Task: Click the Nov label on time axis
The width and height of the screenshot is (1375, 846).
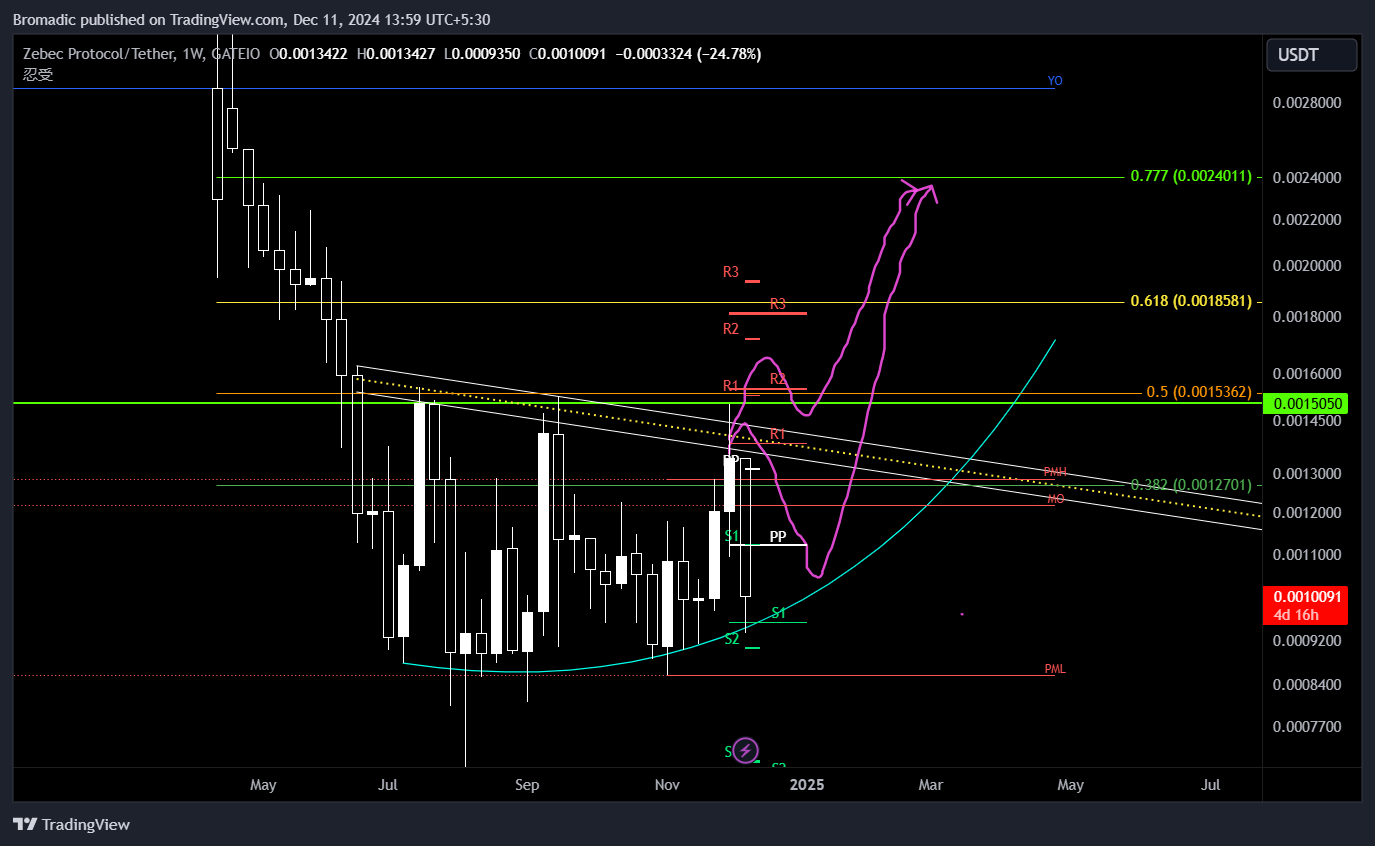Action: [666, 785]
